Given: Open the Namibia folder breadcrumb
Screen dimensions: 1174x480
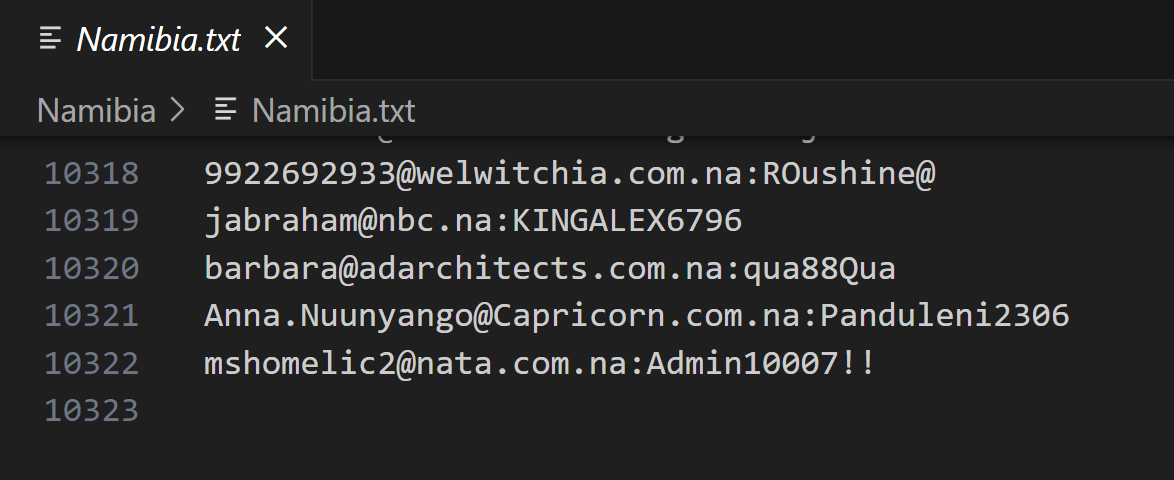Looking at the screenshot, I should [x=96, y=110].
